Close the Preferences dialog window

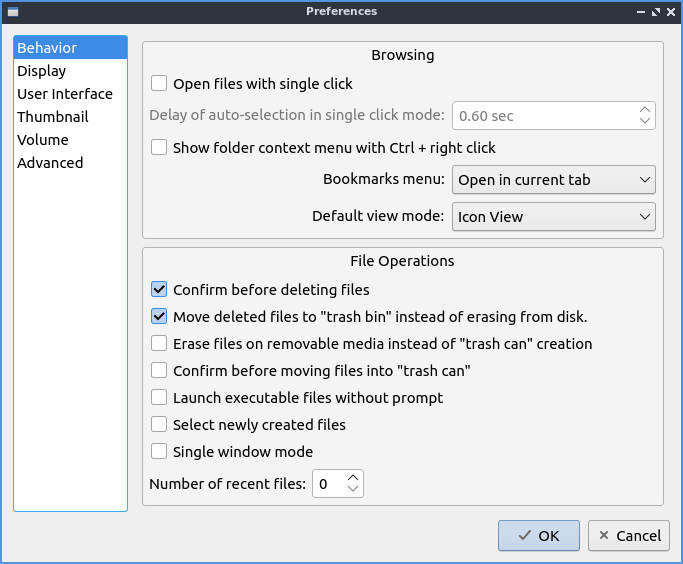point(671,11)
